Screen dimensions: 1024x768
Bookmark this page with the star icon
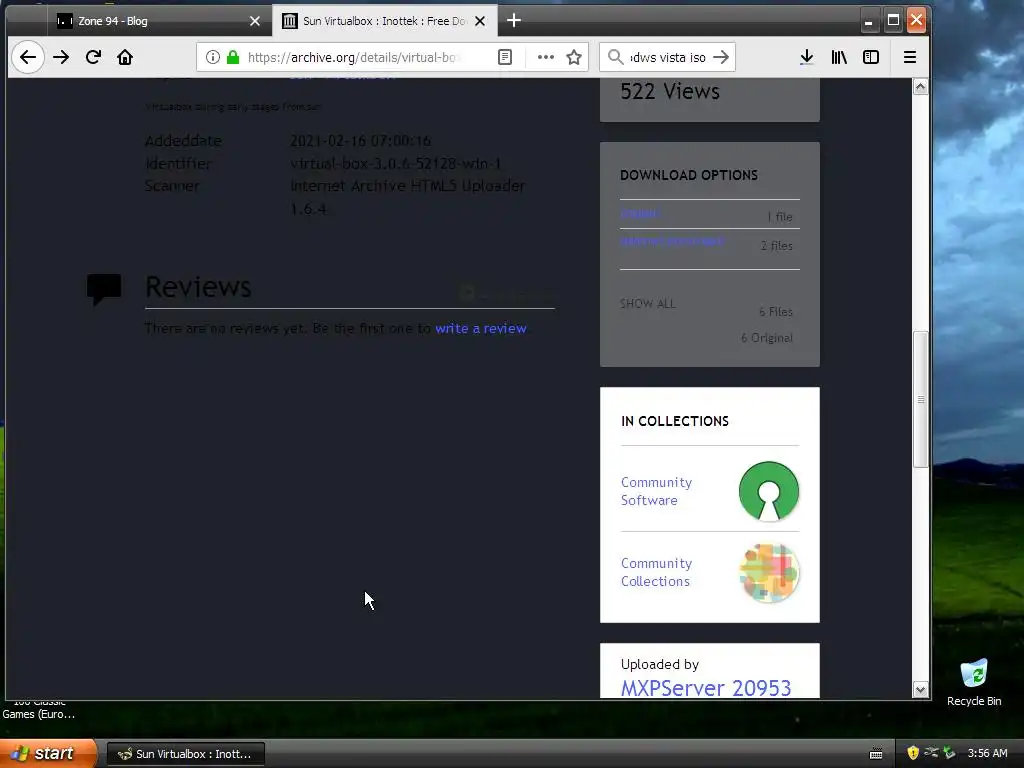[574, 57]
